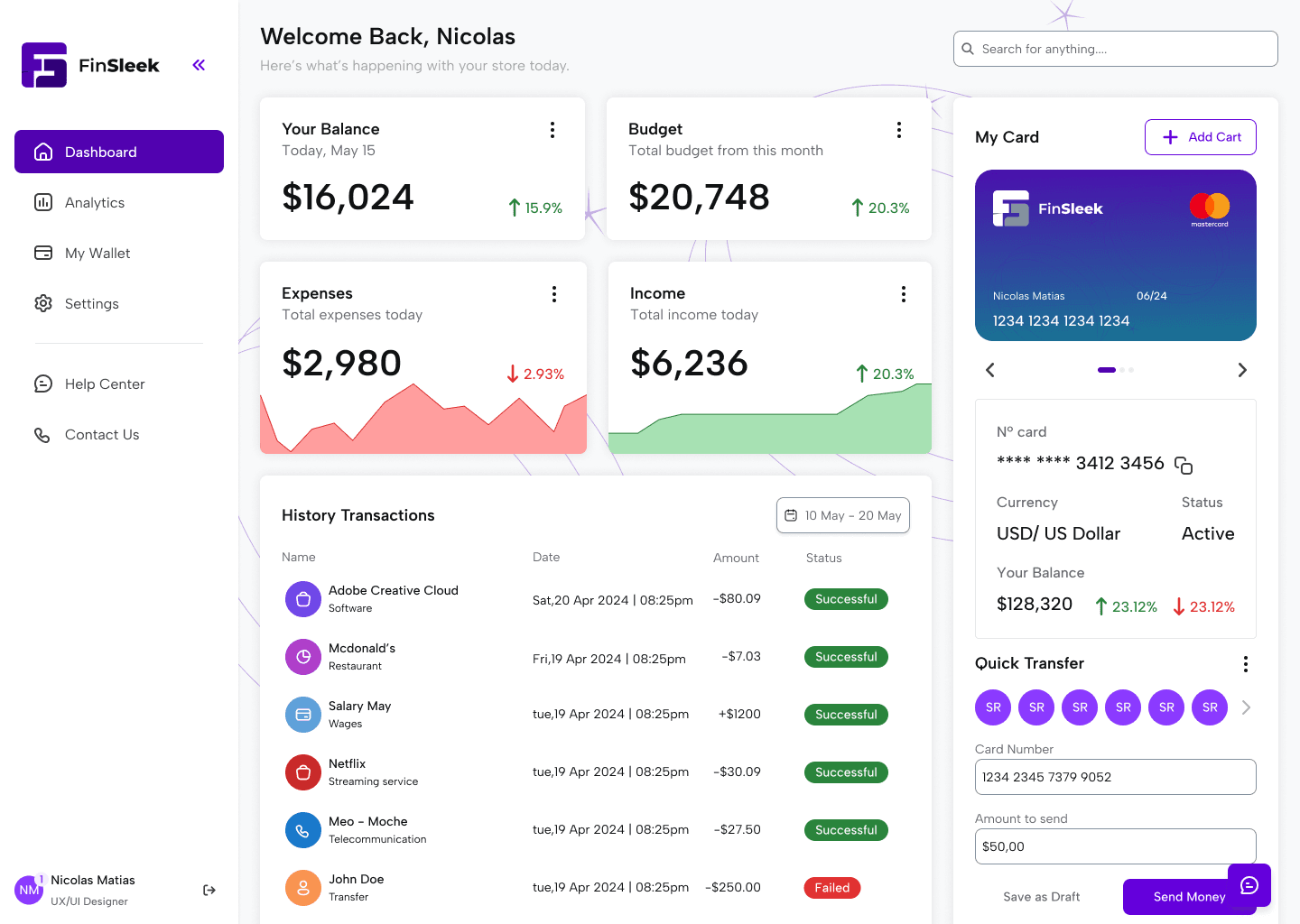The image size is (1300, 924).
Task: Collapse the sidebar with double chevron icon
Action: click(x=199, y=65)
